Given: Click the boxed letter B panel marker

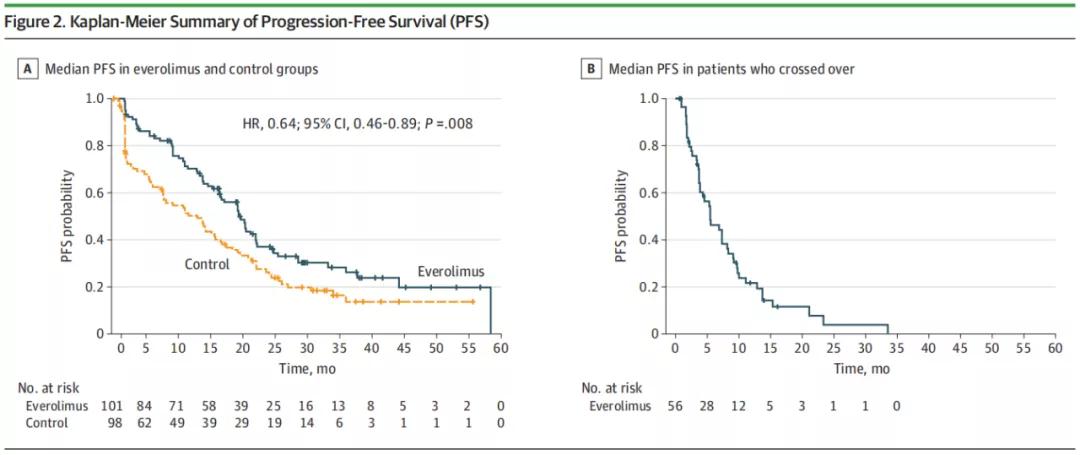Looking at the screenshot, I should pyautogui.click(x=589, y=69).
